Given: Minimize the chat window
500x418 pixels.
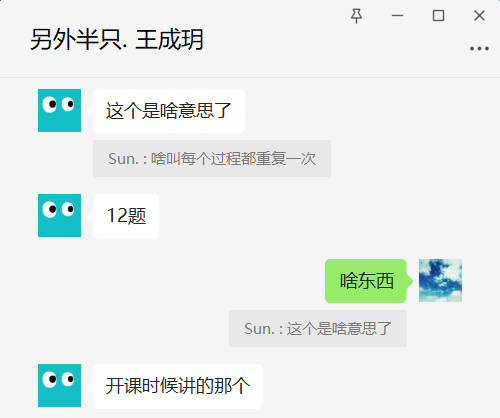Looking at the screenshot, I should 397,16.
